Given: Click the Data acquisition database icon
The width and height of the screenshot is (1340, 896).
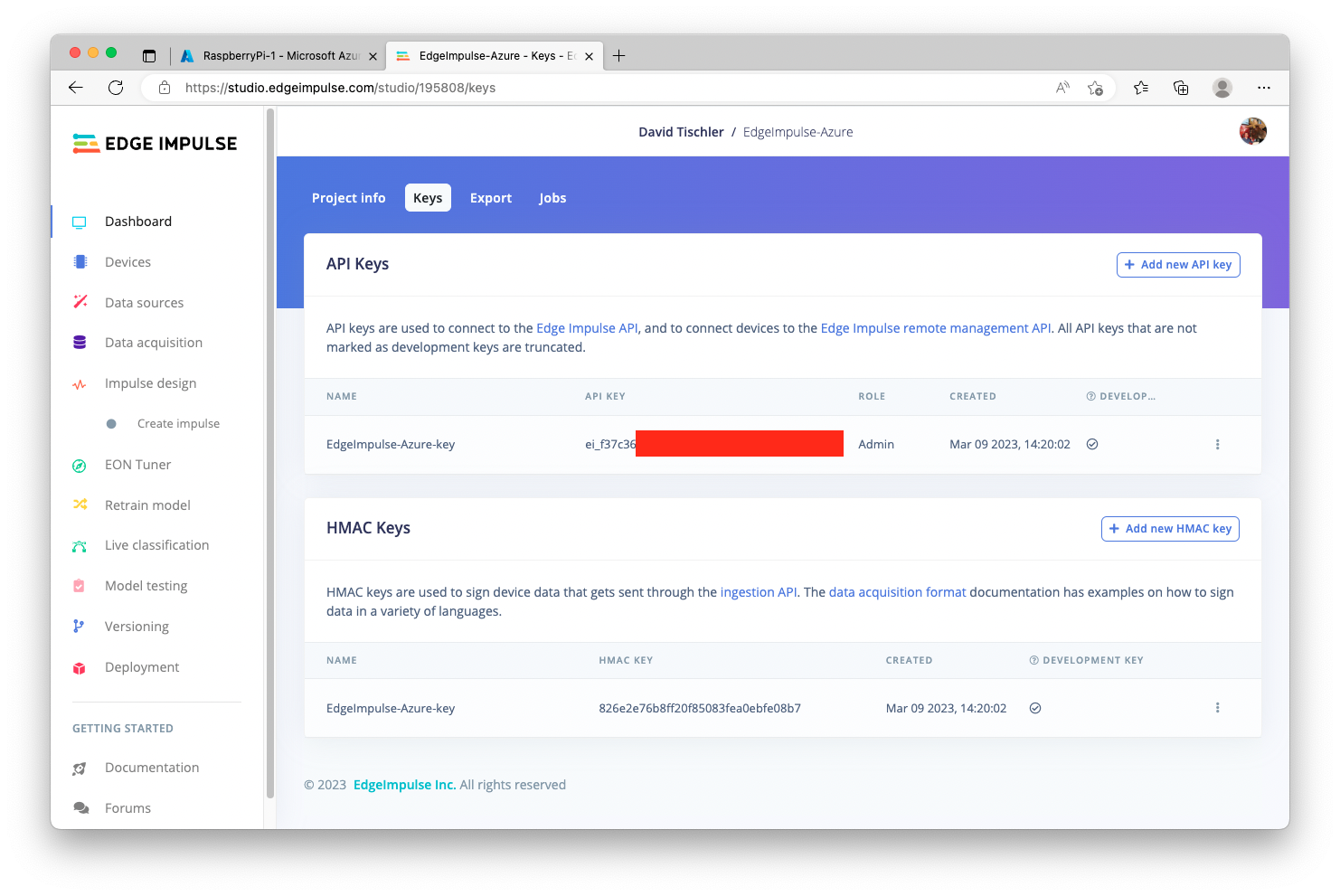Looking at the screenshot, I should tap(80, 343).
